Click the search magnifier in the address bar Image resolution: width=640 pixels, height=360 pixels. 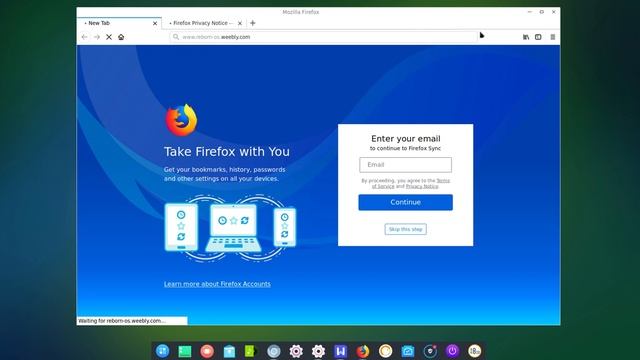176,37
